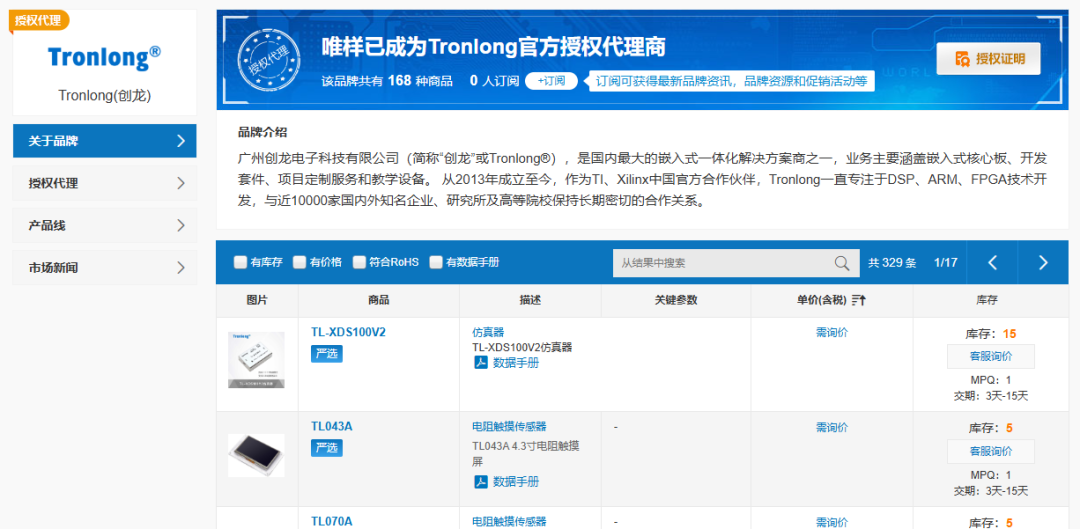Click the Tronlong brand logo
Viewport: 1080px width, 529px height.
click(105, 58)
